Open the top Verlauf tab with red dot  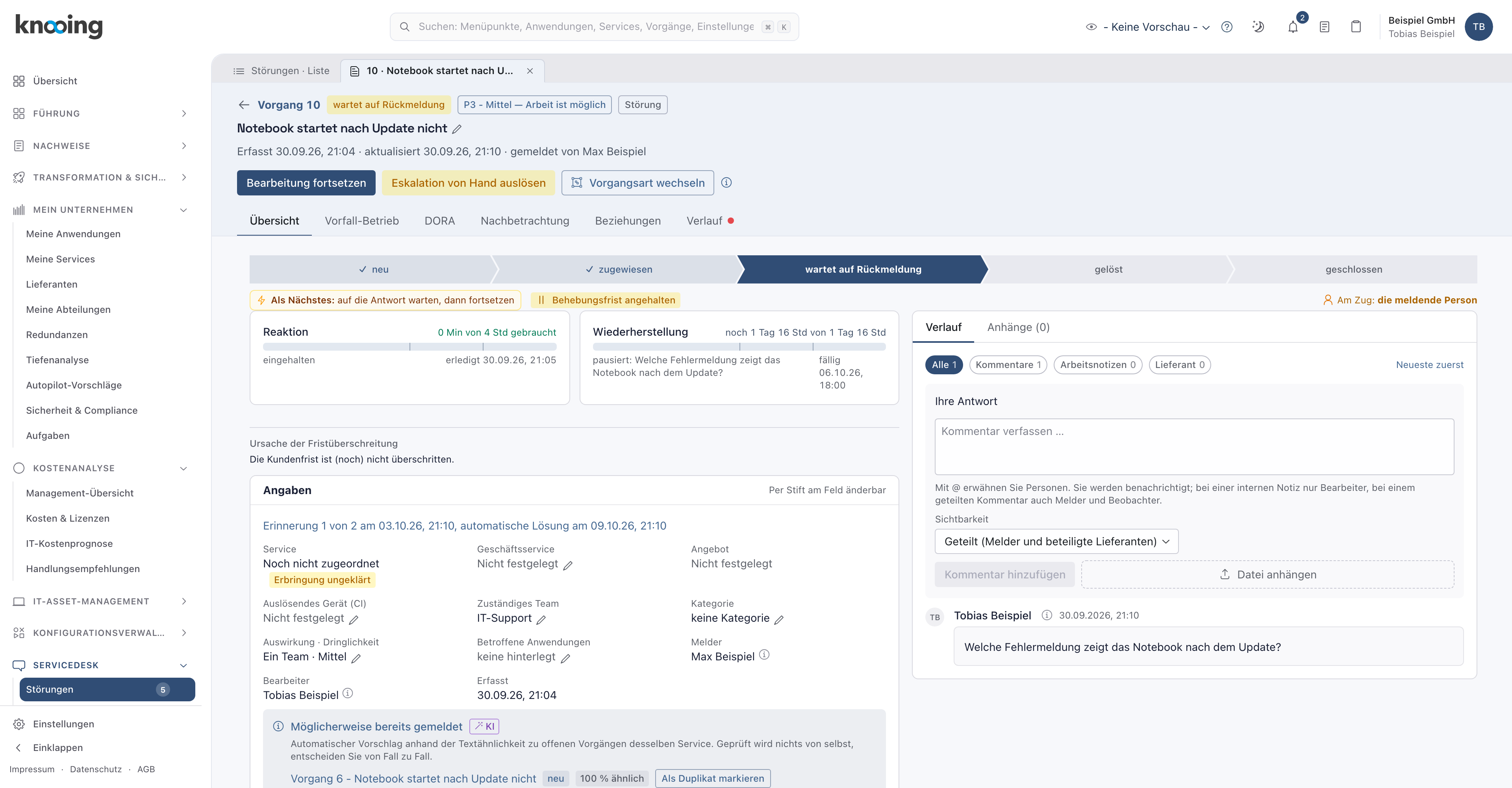click(710, 221)
